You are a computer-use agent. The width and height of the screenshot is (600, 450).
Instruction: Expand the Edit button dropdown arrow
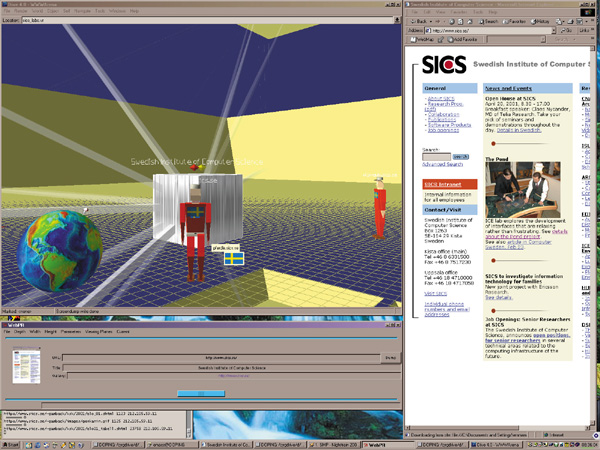(x=585, y=21)
